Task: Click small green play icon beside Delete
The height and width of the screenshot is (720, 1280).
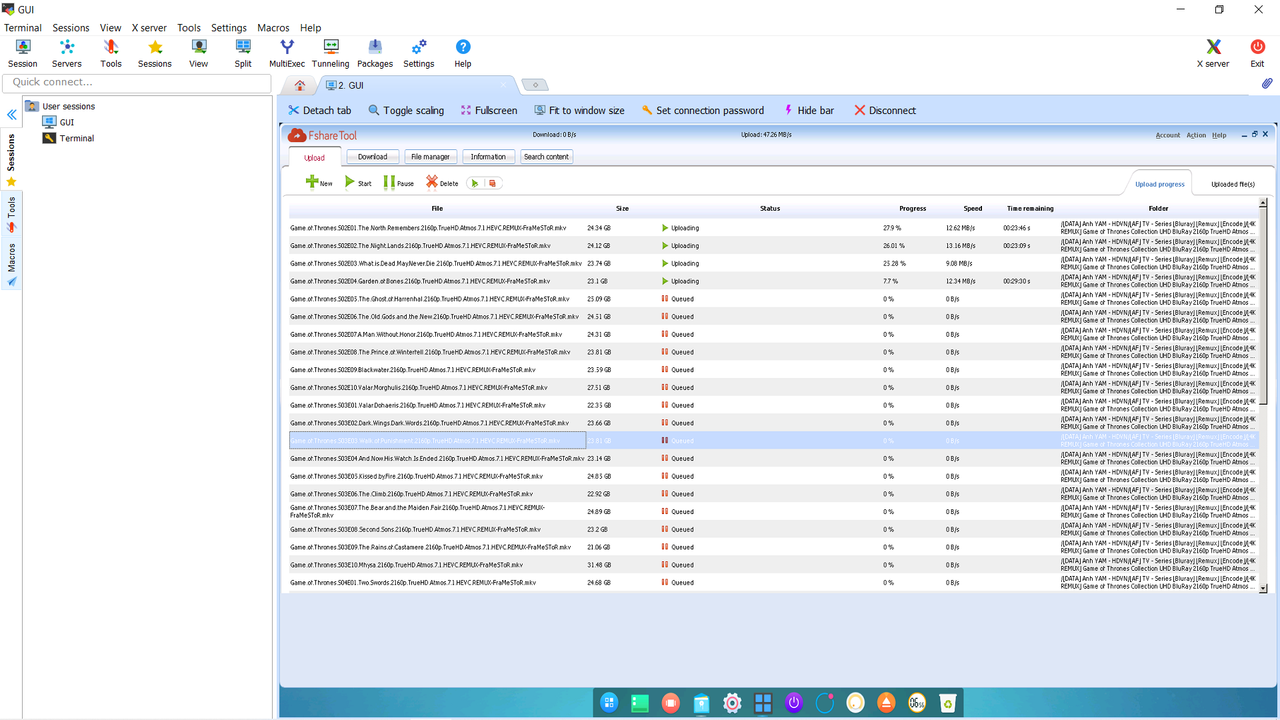Action: tap(476, 183)
